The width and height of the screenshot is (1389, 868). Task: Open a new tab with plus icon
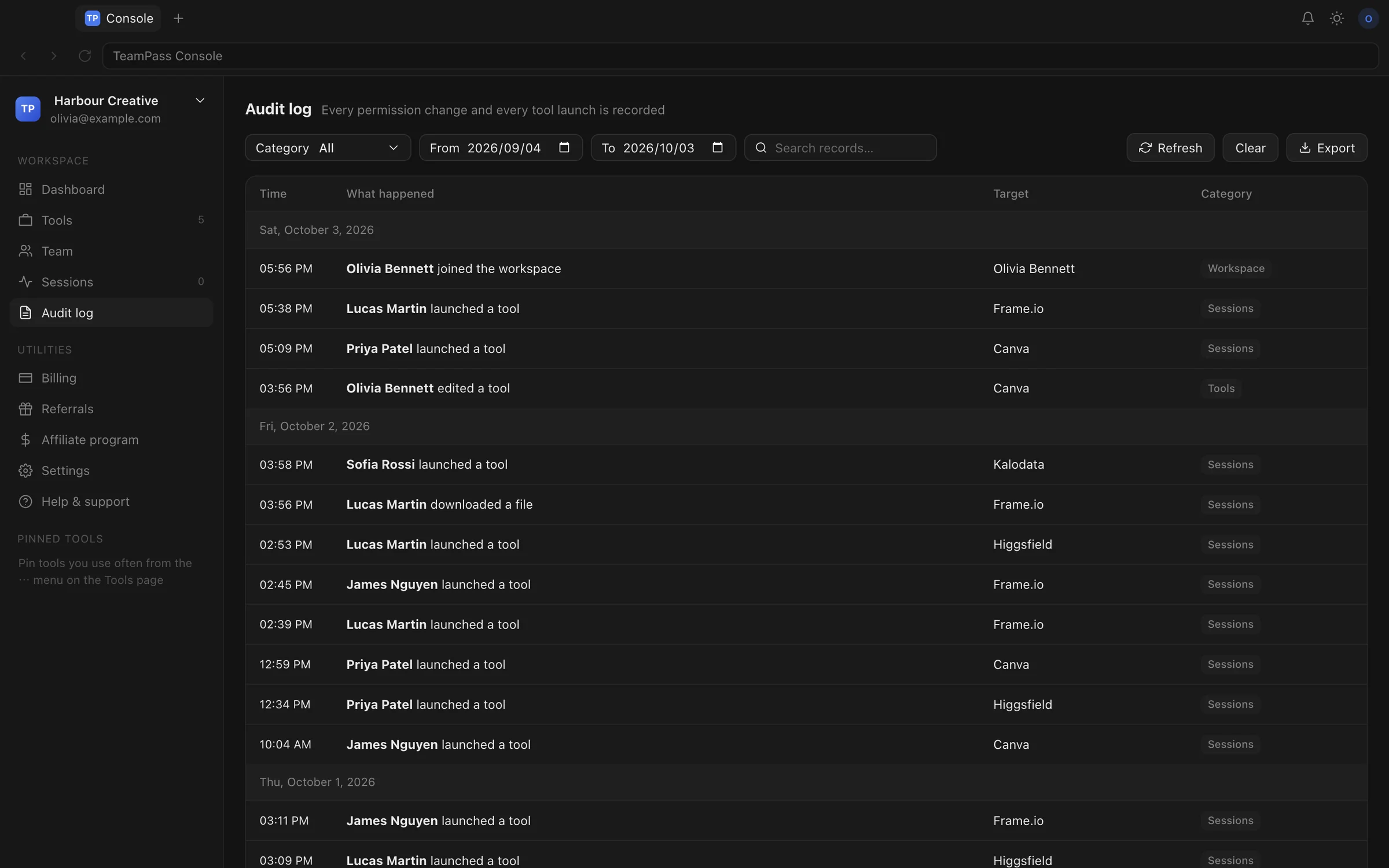pos(178,19)
